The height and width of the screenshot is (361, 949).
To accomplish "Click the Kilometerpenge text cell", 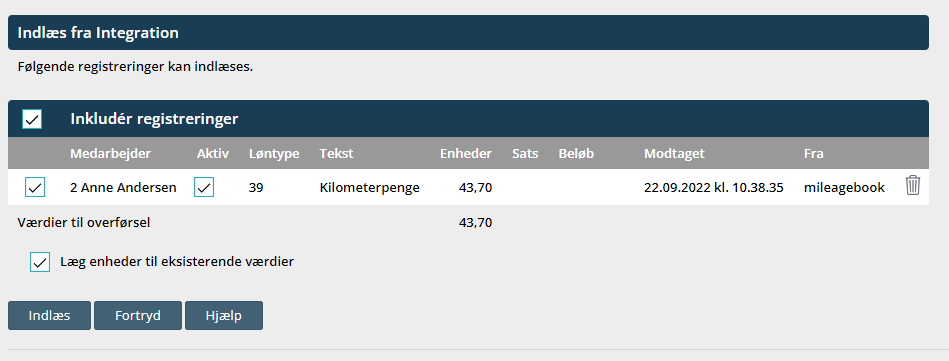I will click(370, 188).
